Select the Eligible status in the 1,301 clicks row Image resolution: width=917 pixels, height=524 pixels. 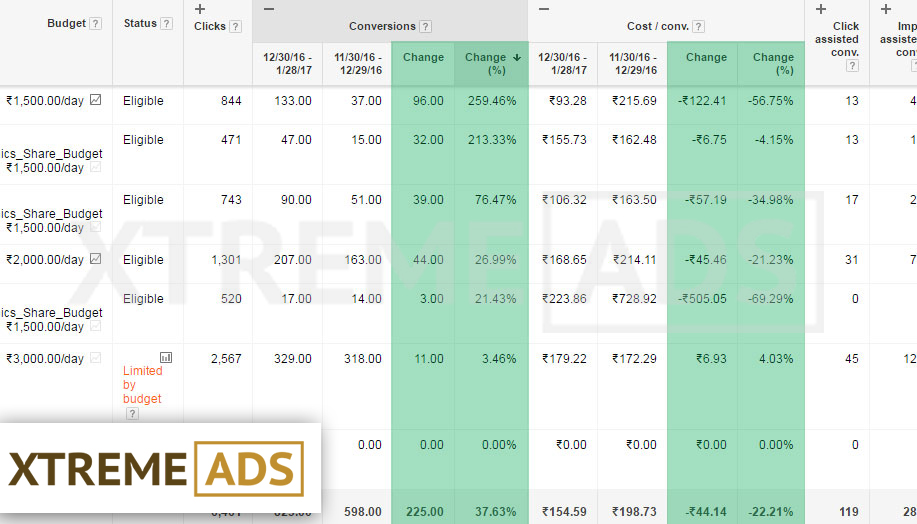coord(143,260)
